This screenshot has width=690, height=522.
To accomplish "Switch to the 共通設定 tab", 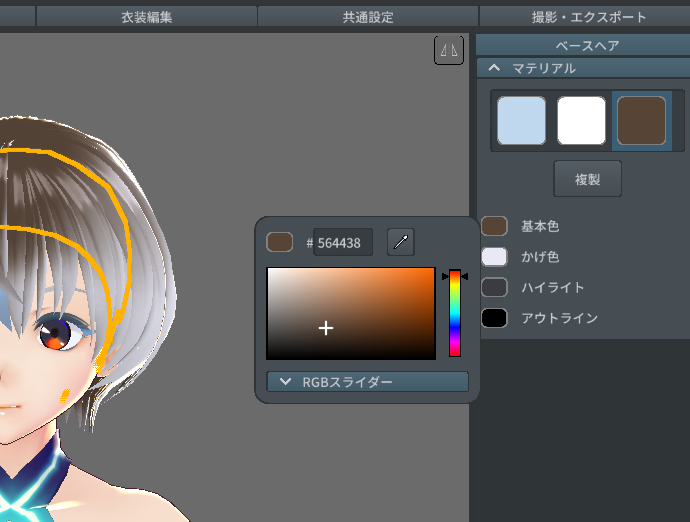I will pos(368,16).
